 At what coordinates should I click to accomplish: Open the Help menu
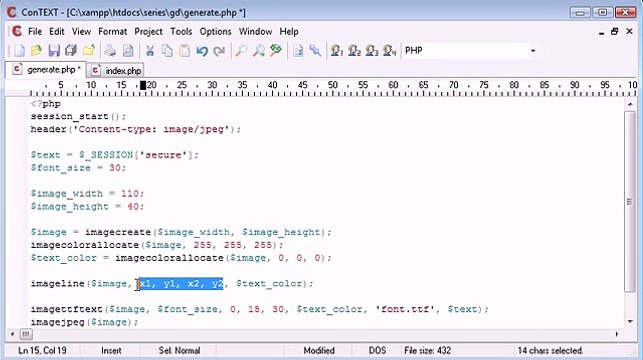(289, 32)
